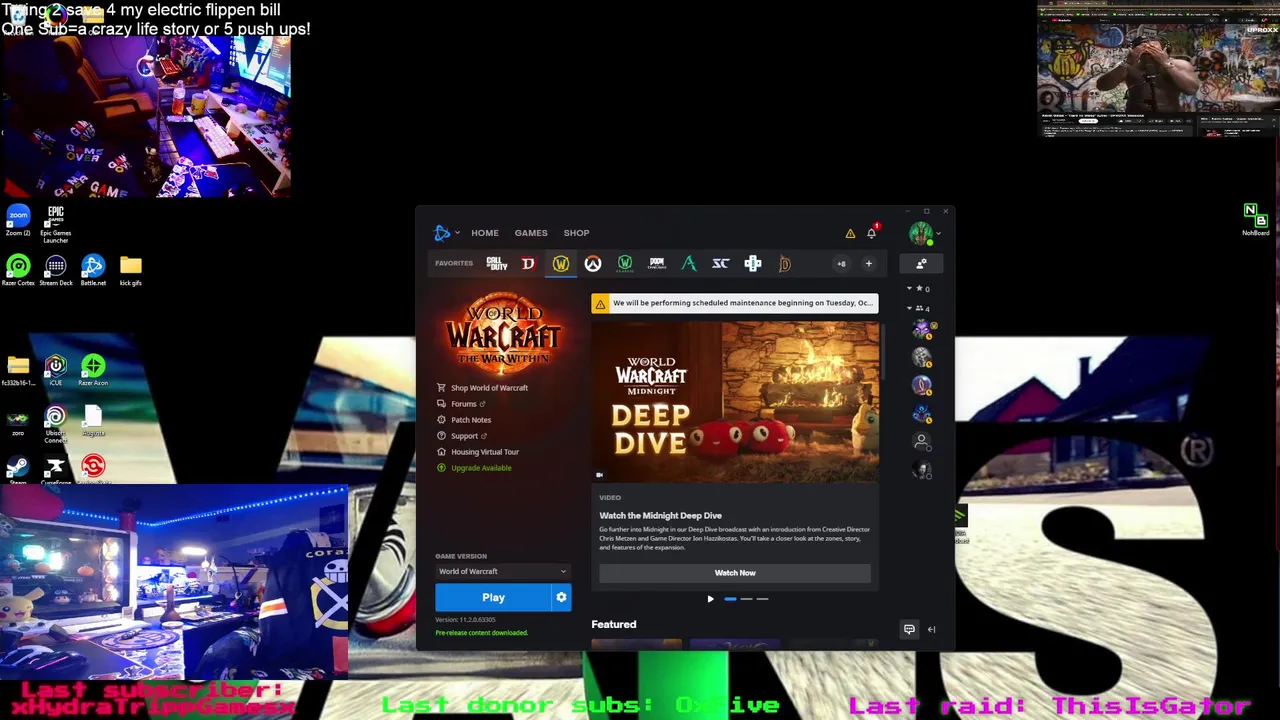Open Battle.net desktop shortcut
1280x720 pixels.
[x=93, y=270]
